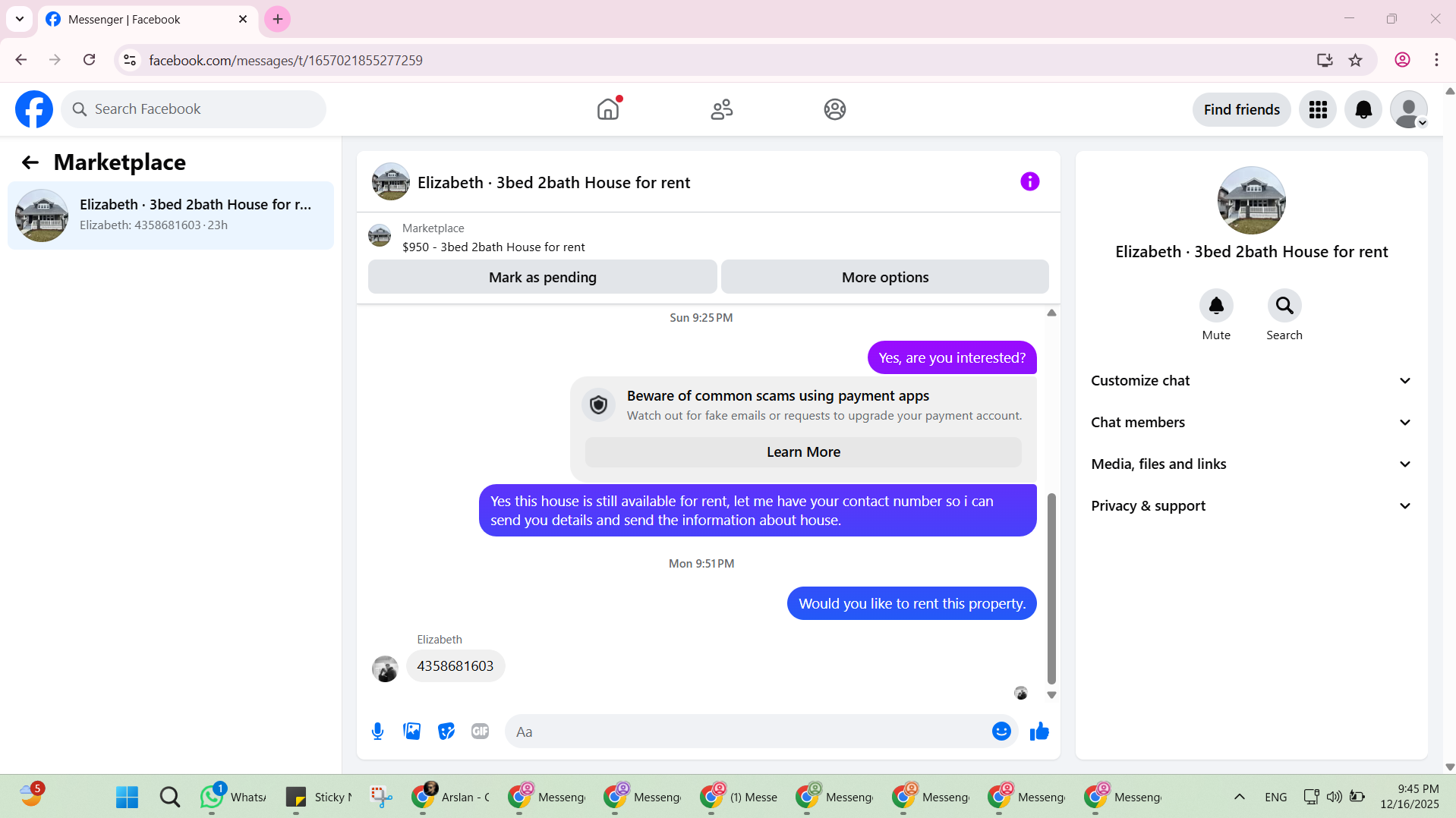This screenshot has height=818, width=1456.
Task: Open Windows taskbar search
Action: (x=170, y=798)
